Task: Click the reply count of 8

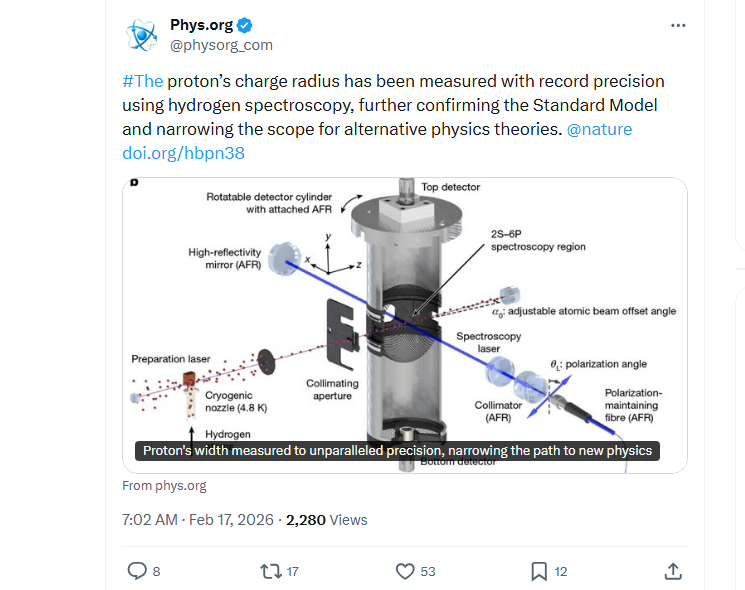Action: [156, 572]
